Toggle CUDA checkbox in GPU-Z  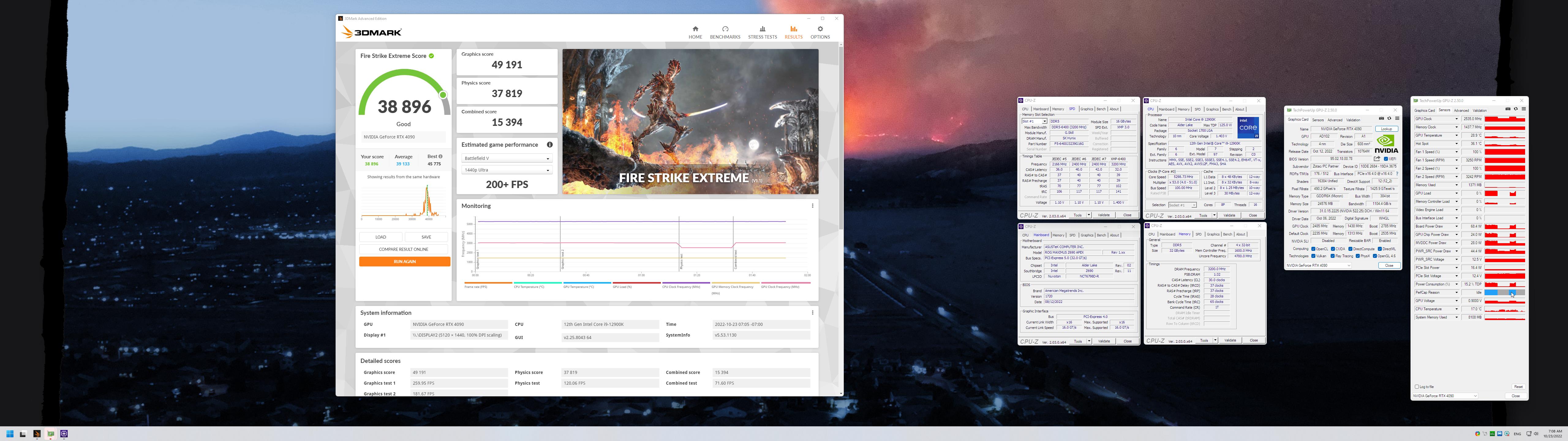pyautogui.click(x=1333, y=248)
